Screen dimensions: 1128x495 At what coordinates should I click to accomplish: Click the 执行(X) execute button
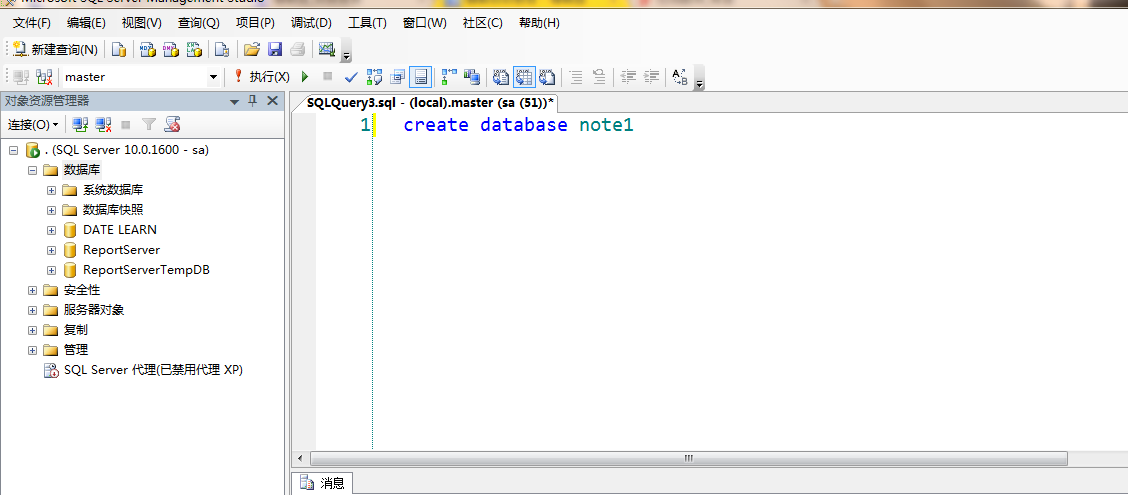click(x=262, y=76)
